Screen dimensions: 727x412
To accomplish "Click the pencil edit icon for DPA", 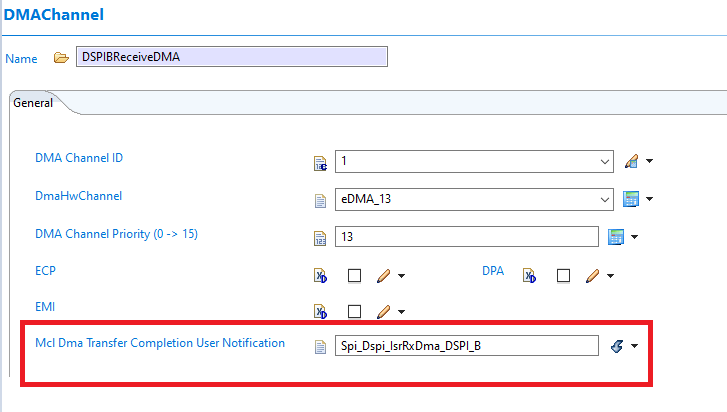I will 592,275.
